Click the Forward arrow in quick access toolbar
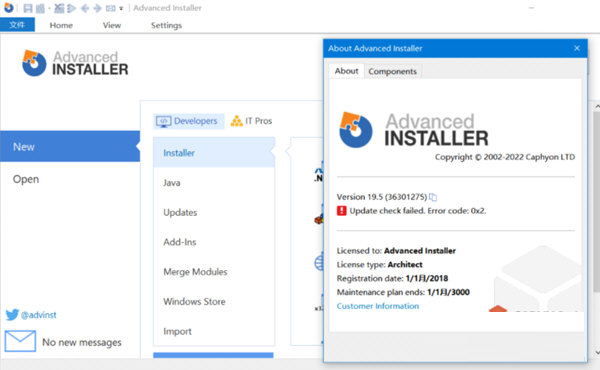600x370 pixels. coord(98,8)
